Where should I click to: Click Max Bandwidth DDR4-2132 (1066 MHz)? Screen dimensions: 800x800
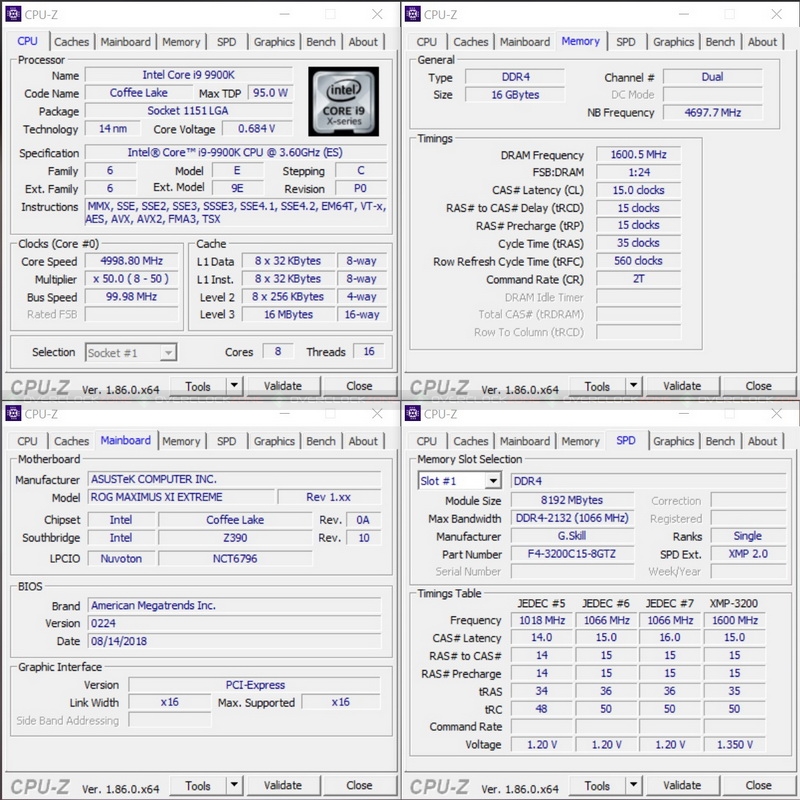click(572, 518)
